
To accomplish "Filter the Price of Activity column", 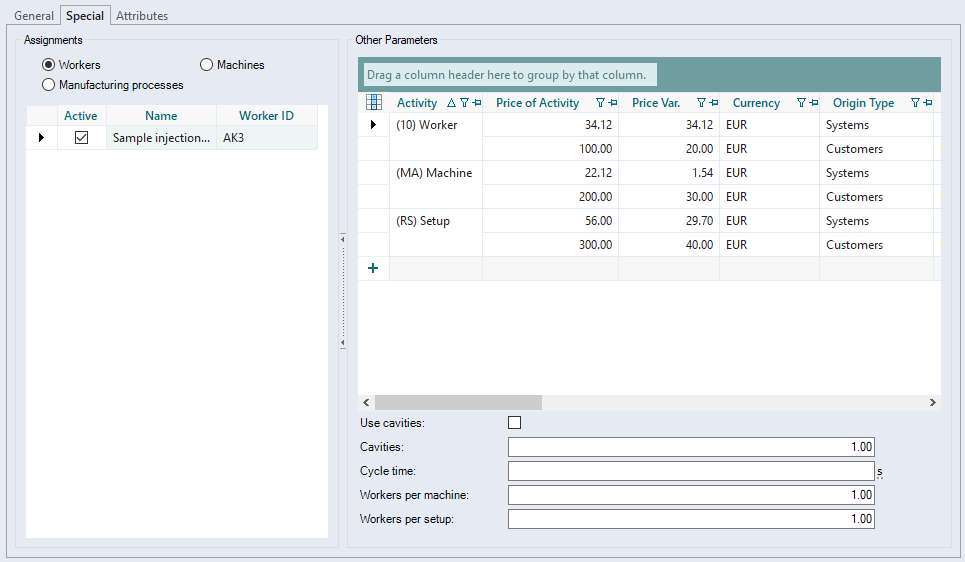I will coord(600,103).
